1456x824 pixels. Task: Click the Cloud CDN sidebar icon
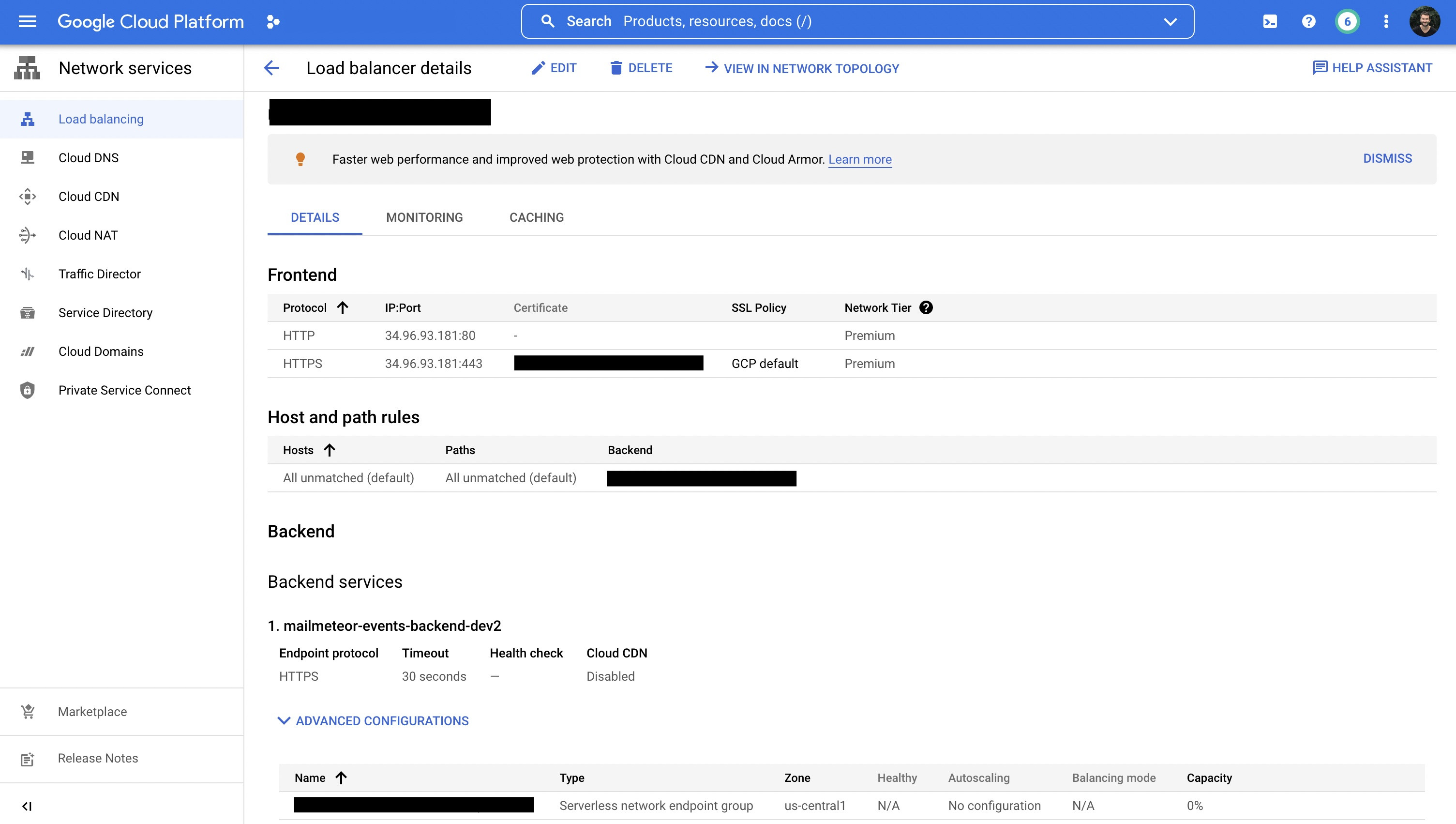[27, 197]
